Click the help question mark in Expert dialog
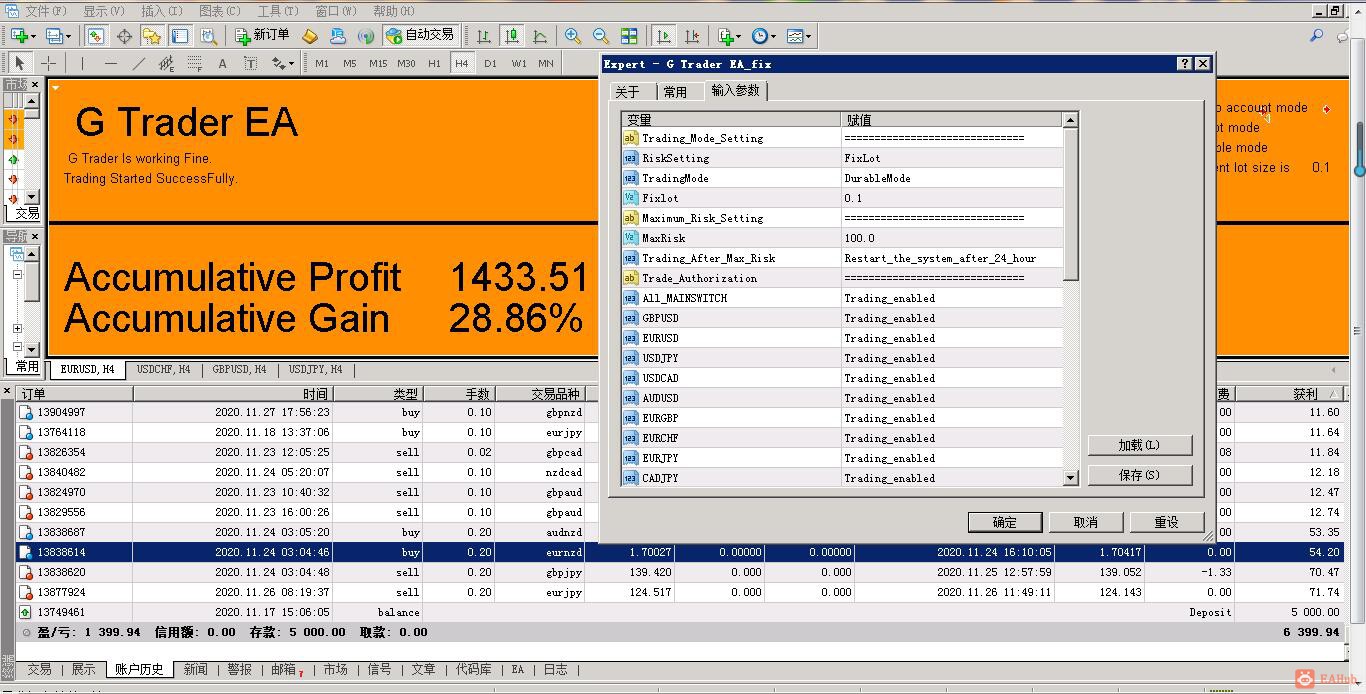Viewport: 1366px width, 694px height. click(x=1185, y=63)
